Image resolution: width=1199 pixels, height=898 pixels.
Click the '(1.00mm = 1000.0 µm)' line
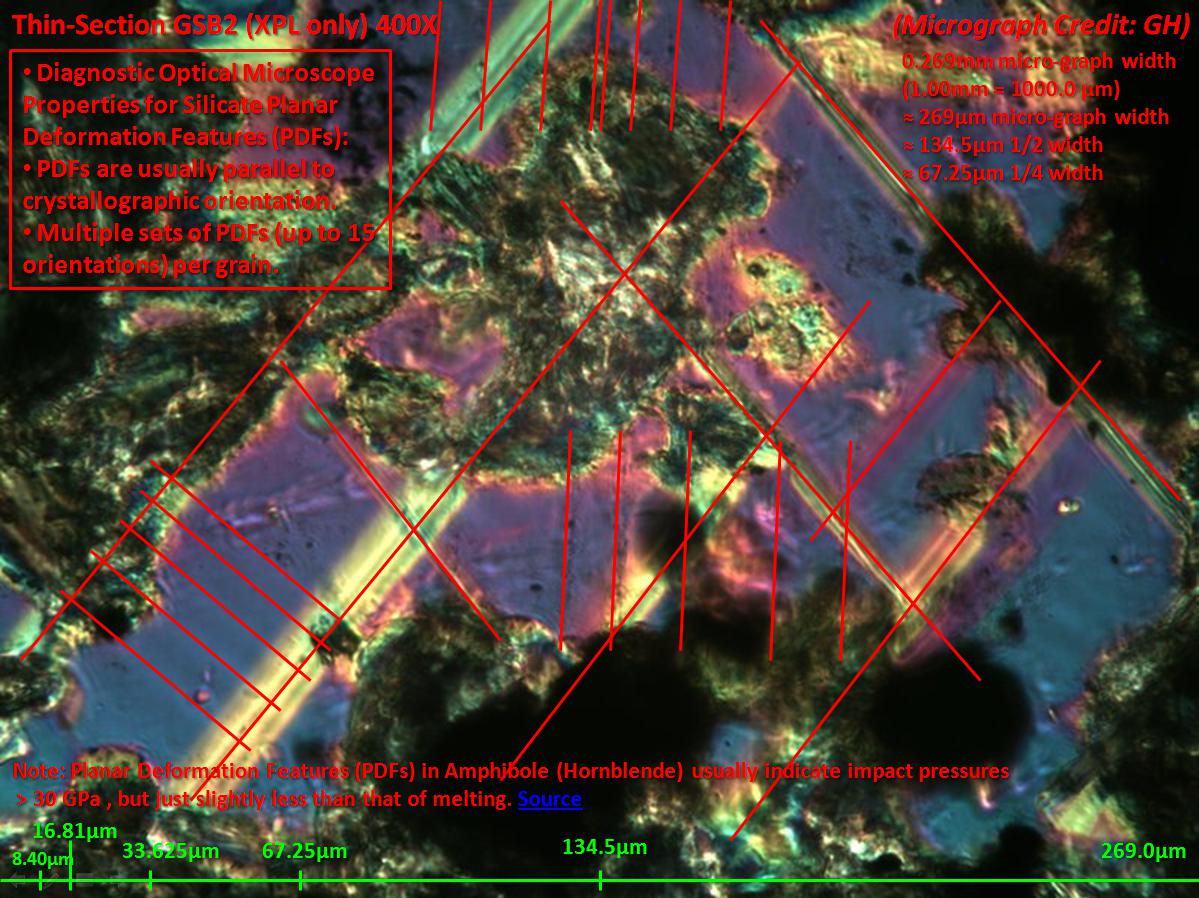(1011, 89)
